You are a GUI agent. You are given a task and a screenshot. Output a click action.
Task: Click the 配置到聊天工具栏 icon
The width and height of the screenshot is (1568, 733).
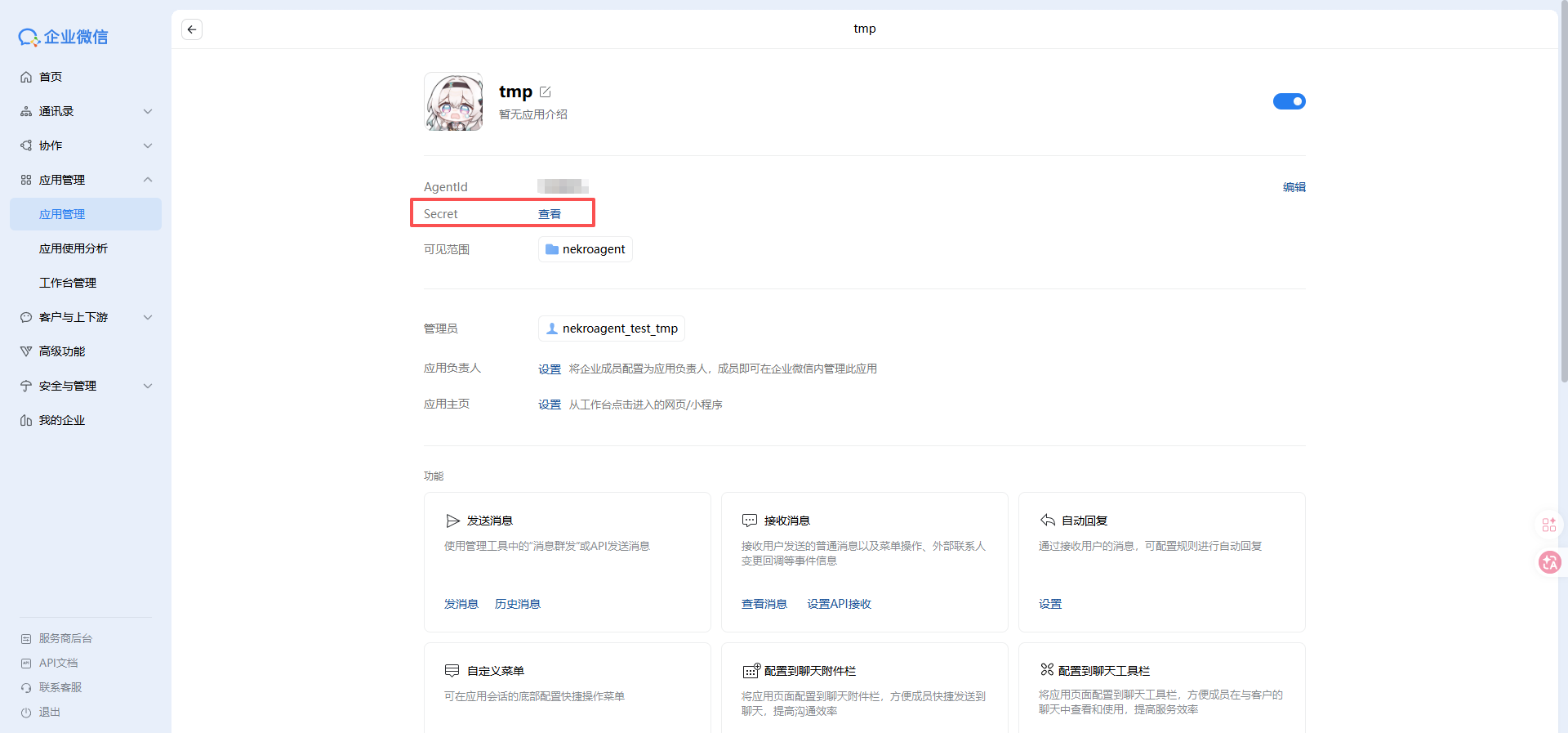[x=1047, y=670]
